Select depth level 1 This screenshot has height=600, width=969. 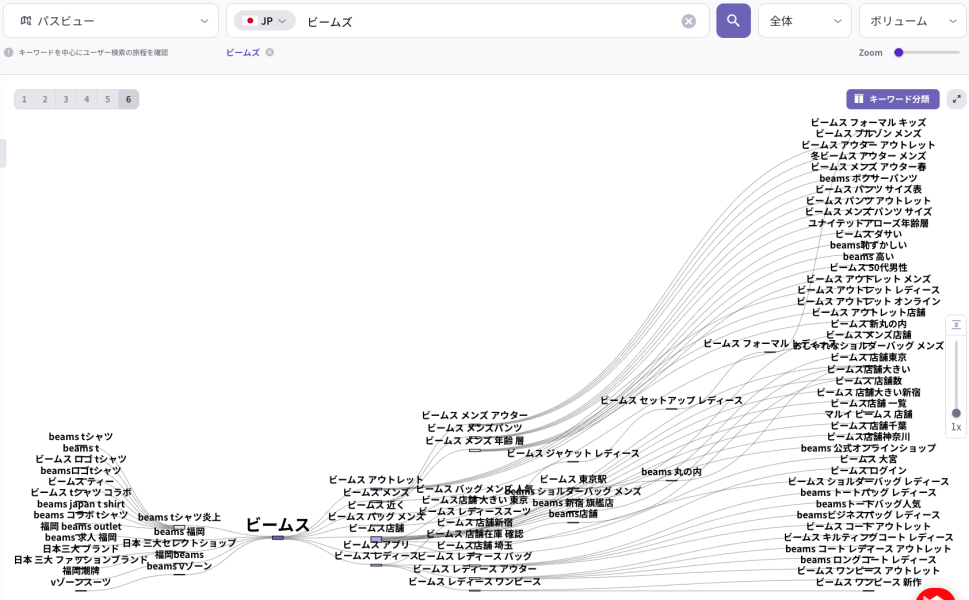click(24, 99)
